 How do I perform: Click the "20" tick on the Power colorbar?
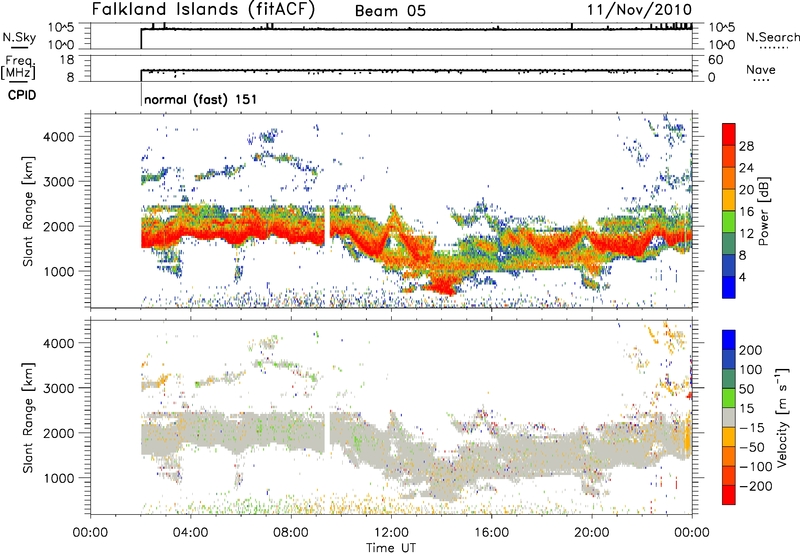746,190
